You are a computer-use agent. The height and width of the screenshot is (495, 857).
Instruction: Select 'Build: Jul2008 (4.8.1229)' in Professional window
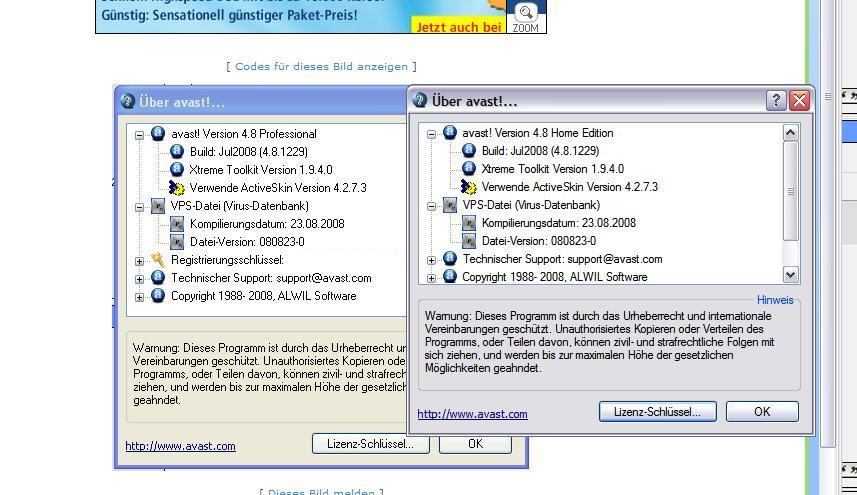[249, 151]
